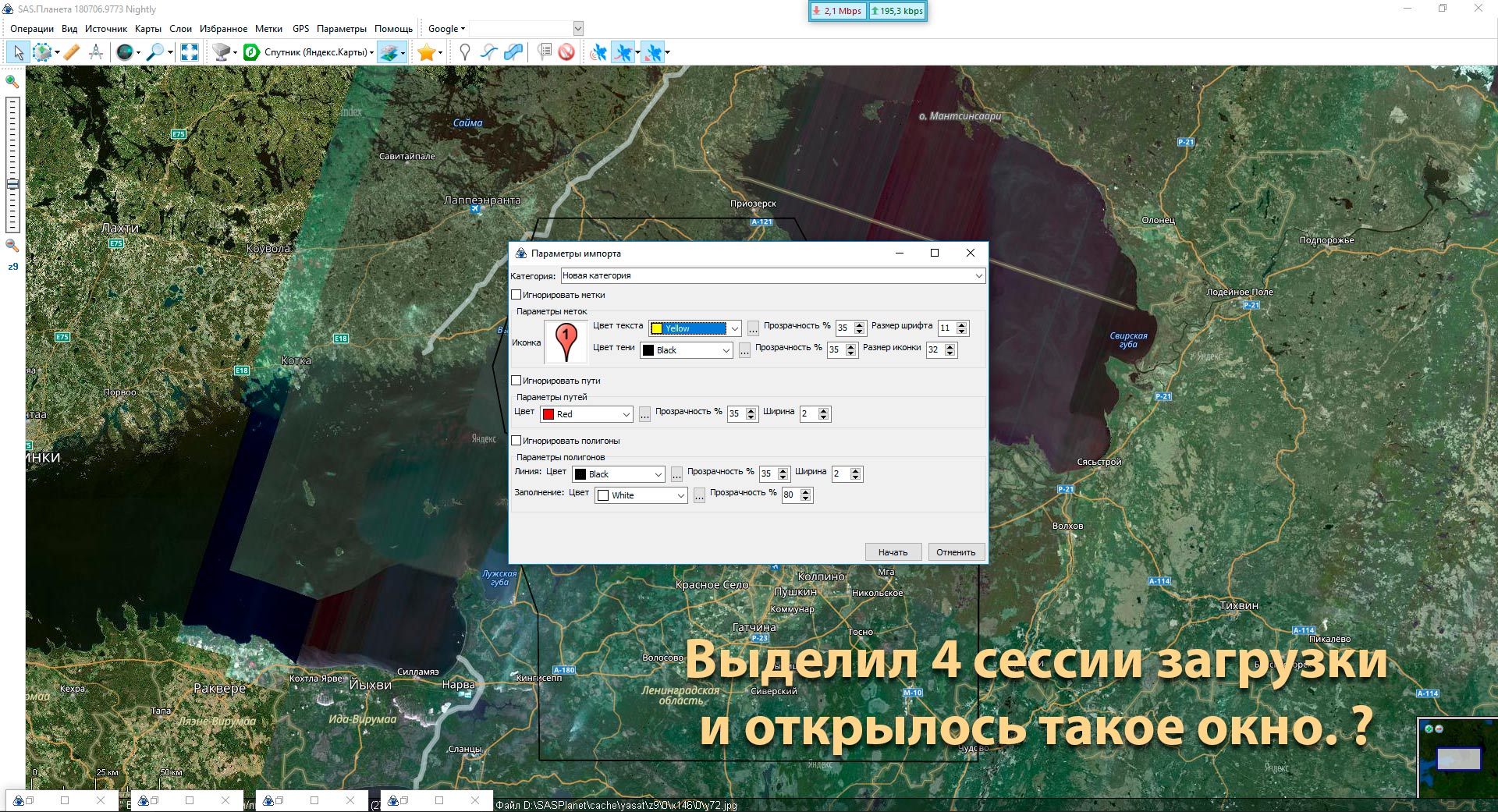
Task: Click the compass calculation tool icon
Action: pyautogui.click(x=96, y=52)
